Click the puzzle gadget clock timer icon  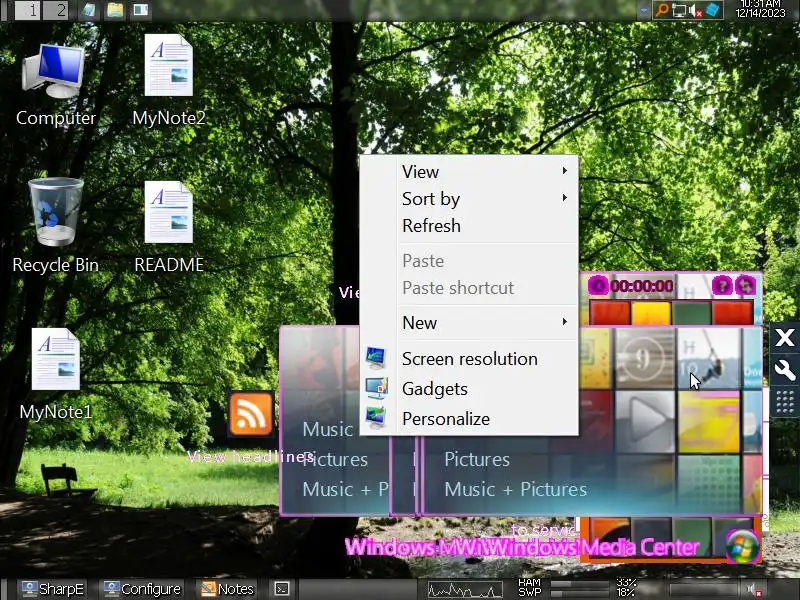598,286
